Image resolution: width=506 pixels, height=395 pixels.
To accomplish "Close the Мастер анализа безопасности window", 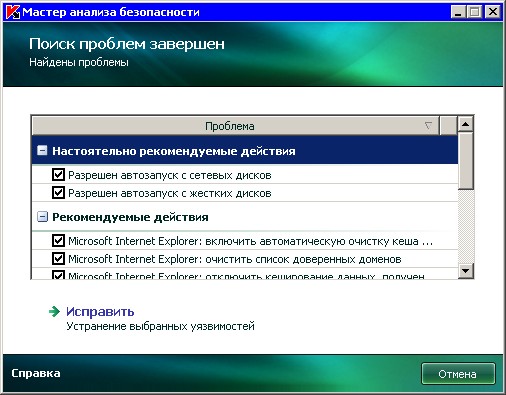I will (x=493, y=12).
